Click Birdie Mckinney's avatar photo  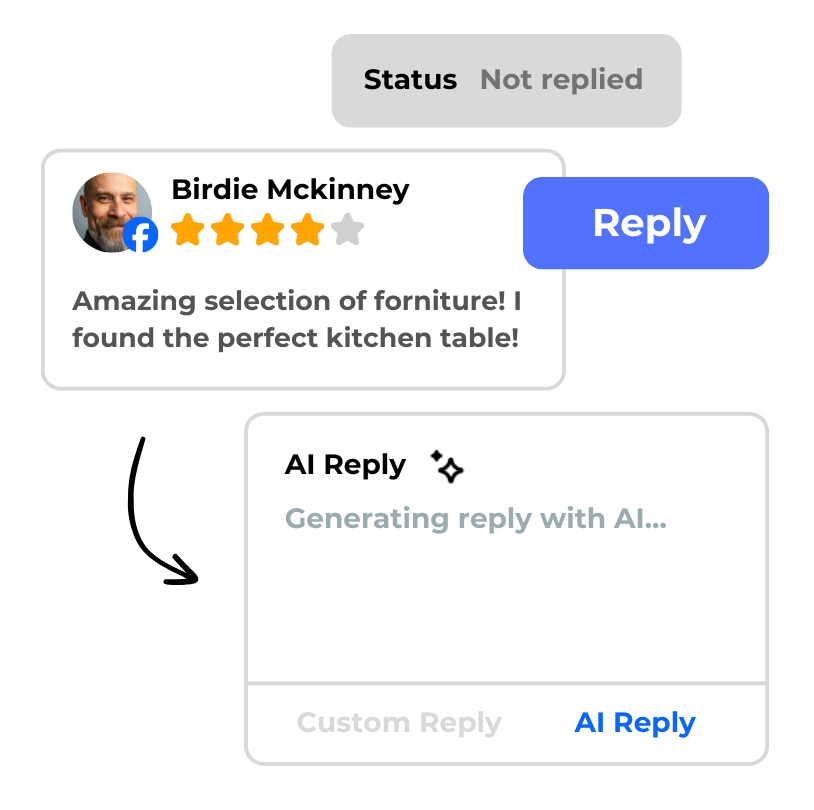pyautogui.click(x=112, y=212)
